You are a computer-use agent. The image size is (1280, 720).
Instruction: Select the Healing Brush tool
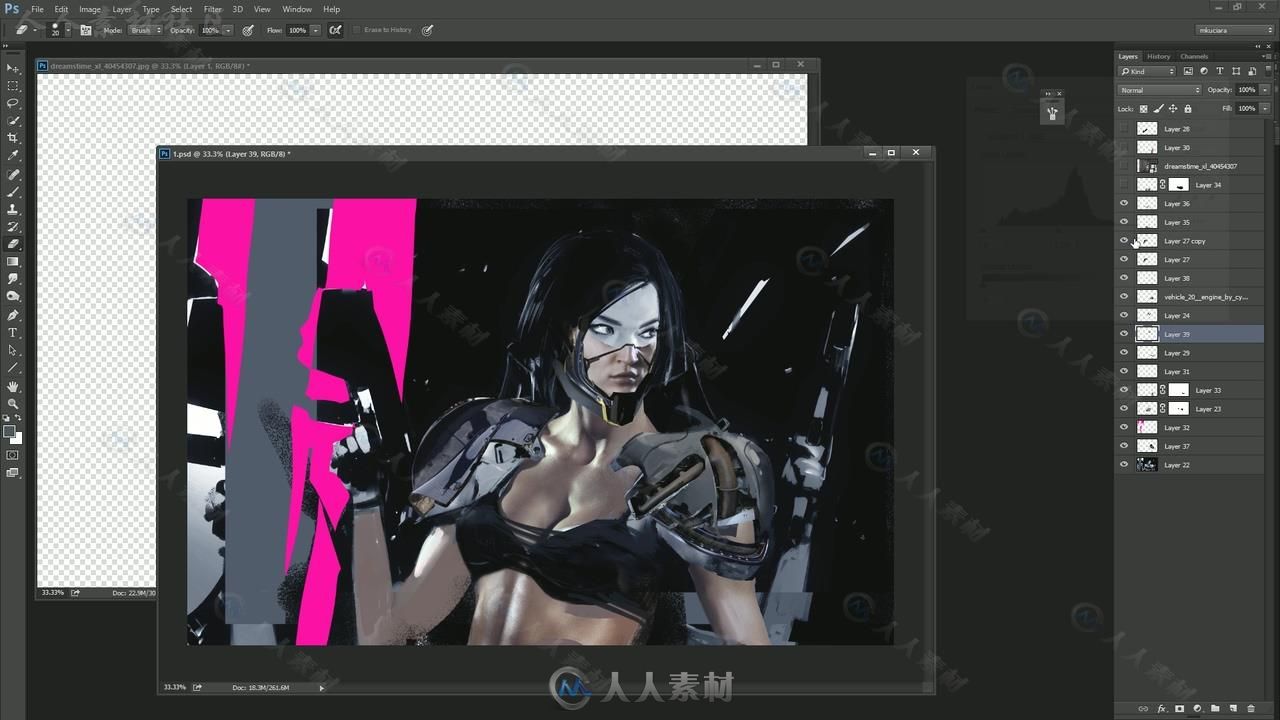[13, 174]
